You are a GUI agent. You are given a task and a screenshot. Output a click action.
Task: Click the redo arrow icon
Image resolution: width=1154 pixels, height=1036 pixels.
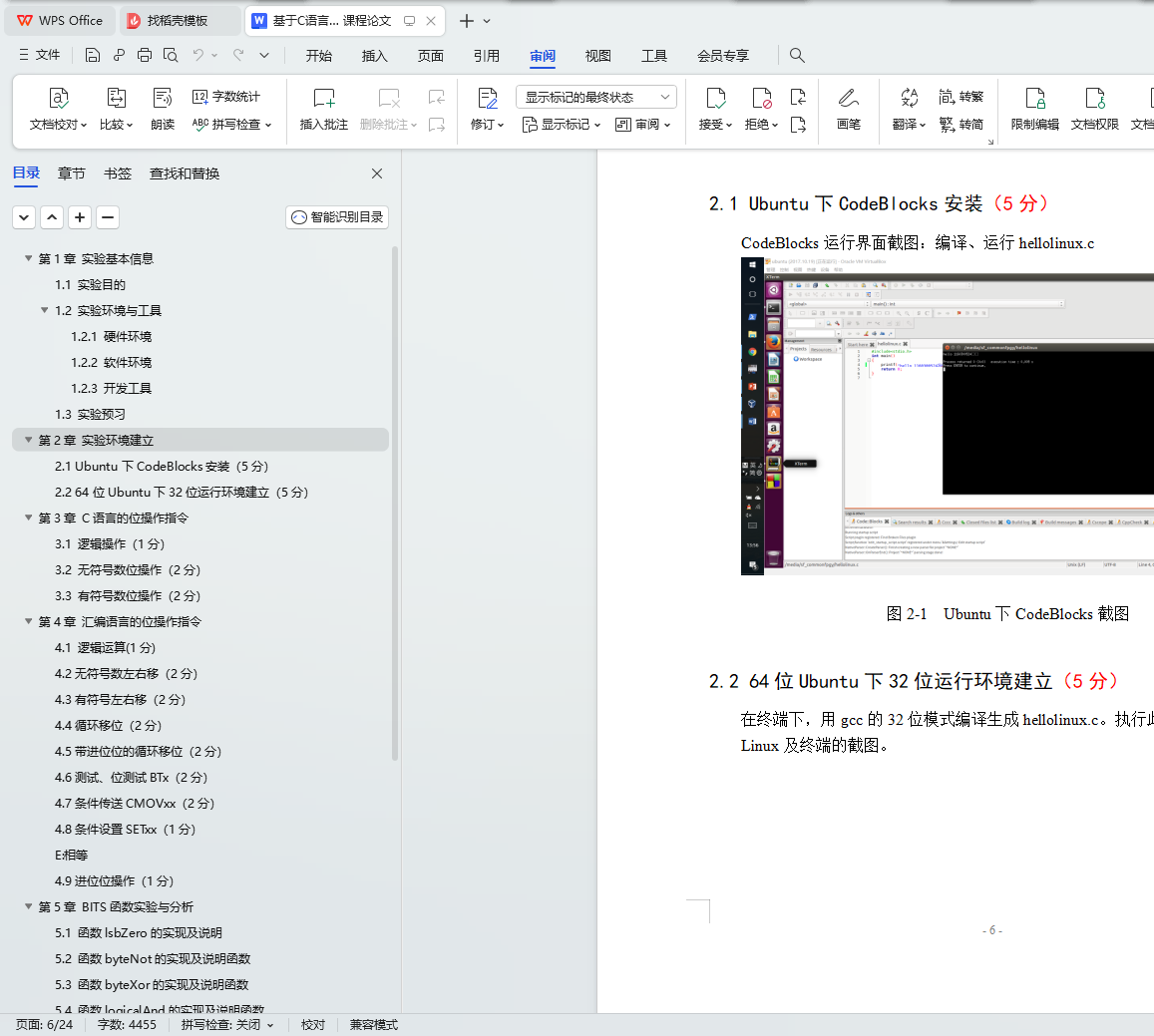(x=238, y=55)
